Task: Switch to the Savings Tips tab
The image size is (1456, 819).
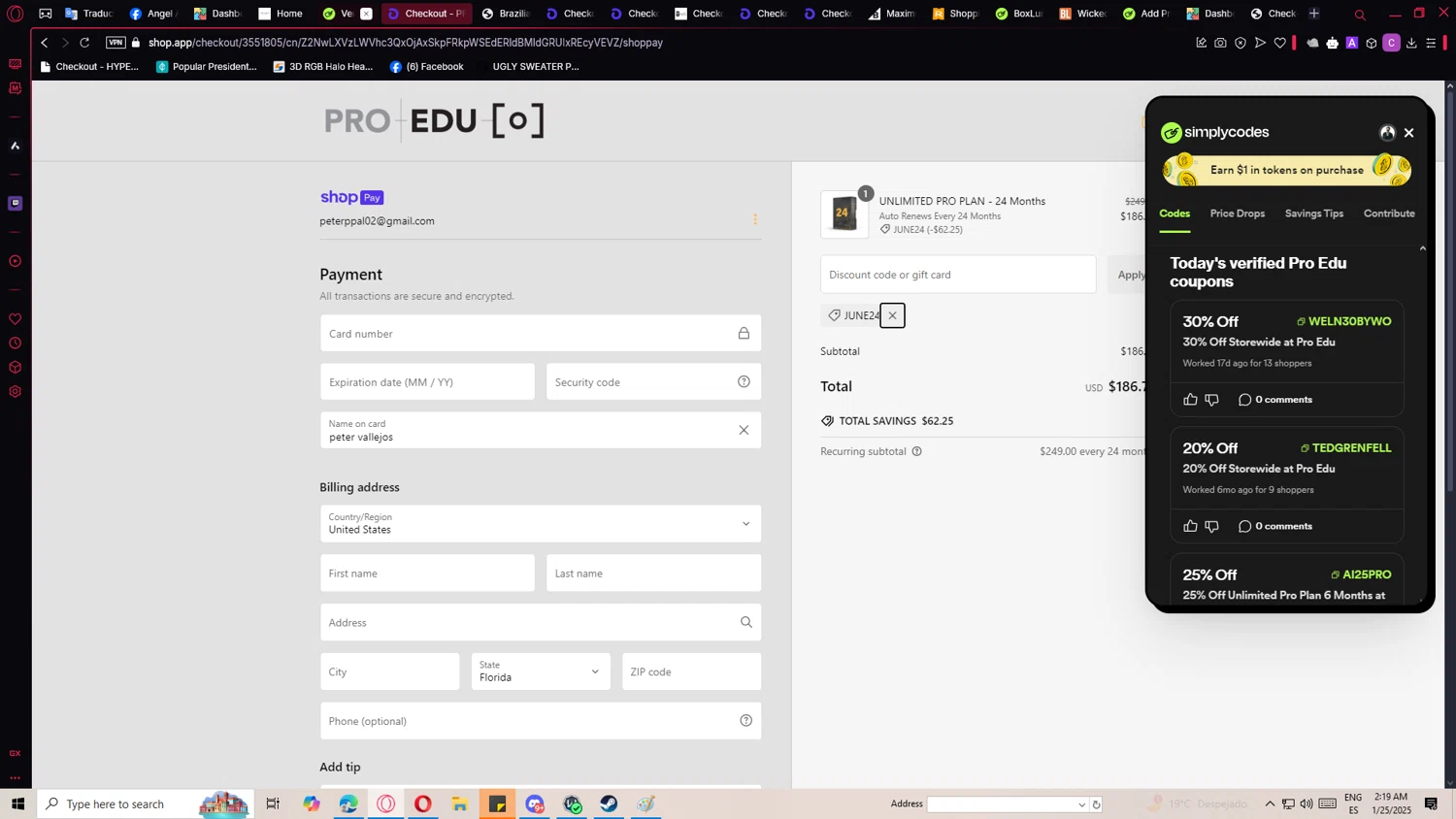Action: click(1314, 213)
